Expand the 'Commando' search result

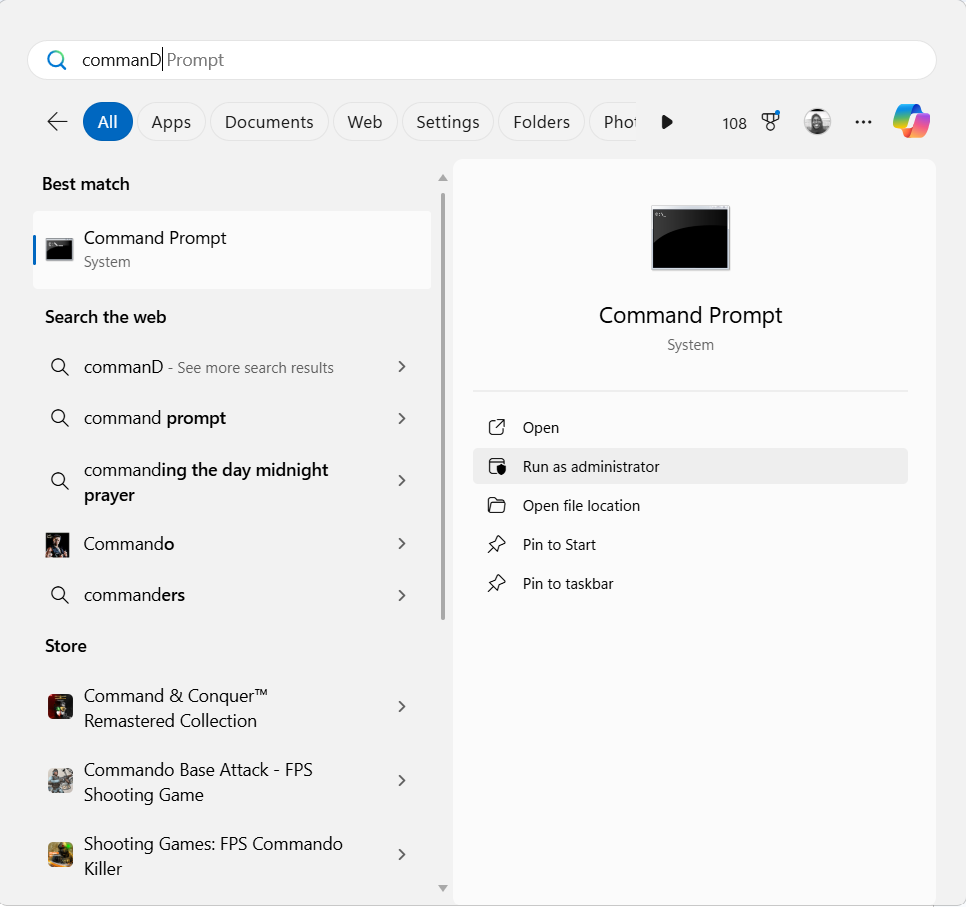402,543
